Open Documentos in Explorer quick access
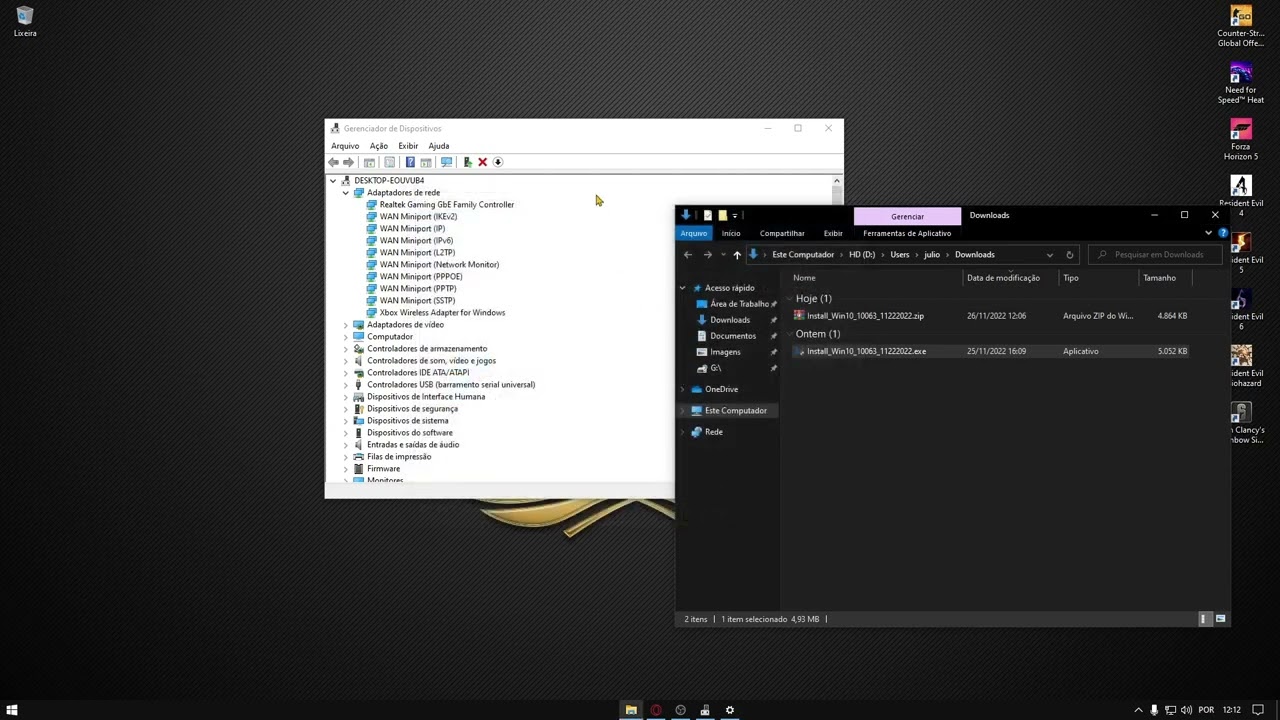The image size is (1280, 720). (733, 336)
